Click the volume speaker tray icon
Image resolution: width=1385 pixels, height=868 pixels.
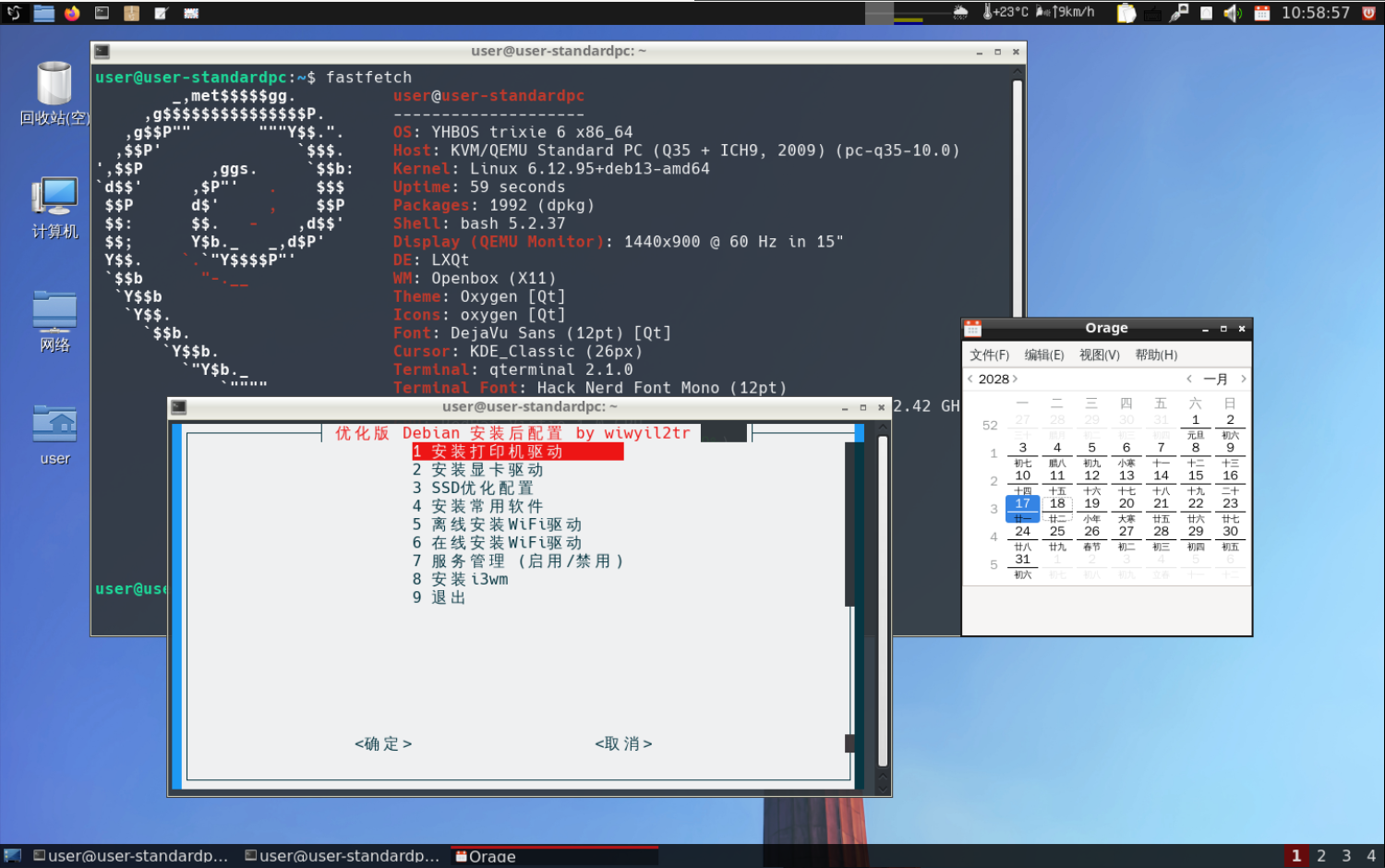click(1233, 13)
